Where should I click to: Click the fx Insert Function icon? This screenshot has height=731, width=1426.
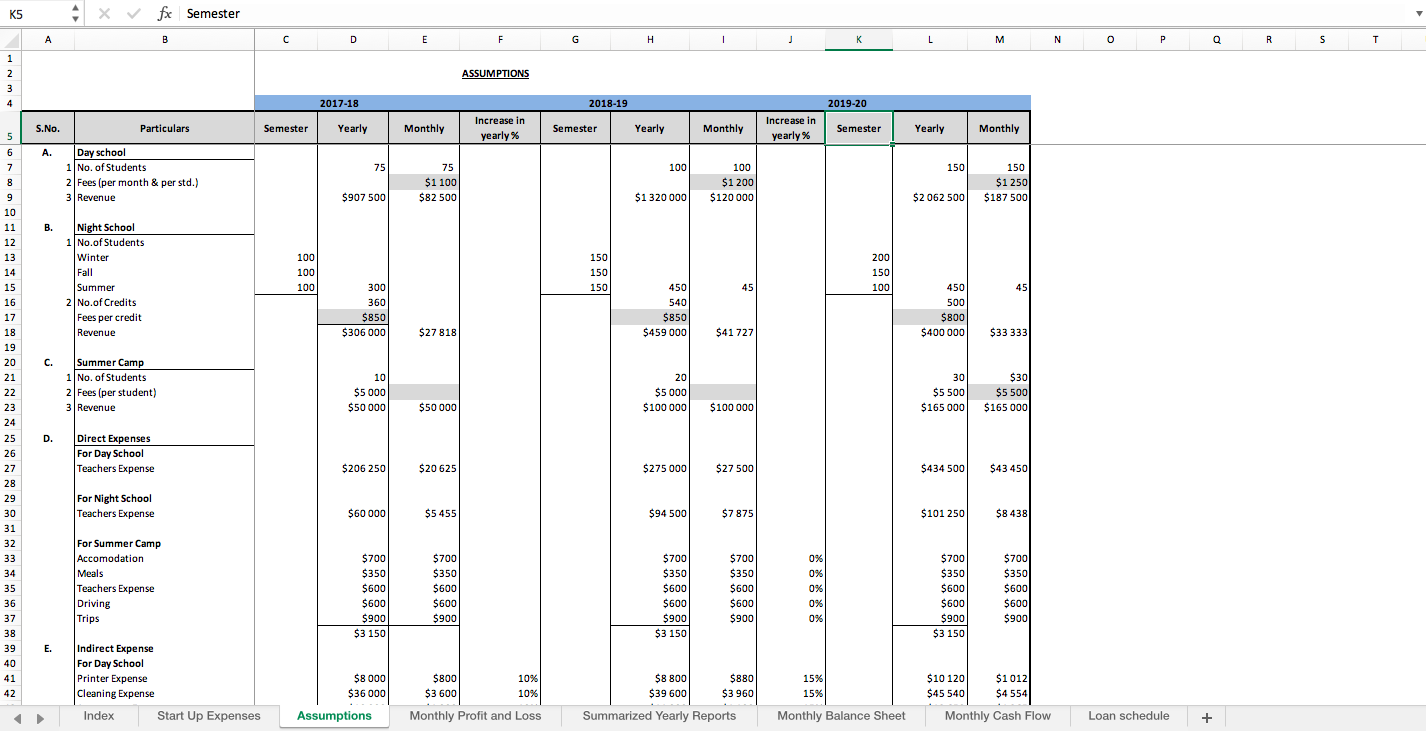click(x=166, y=13)
